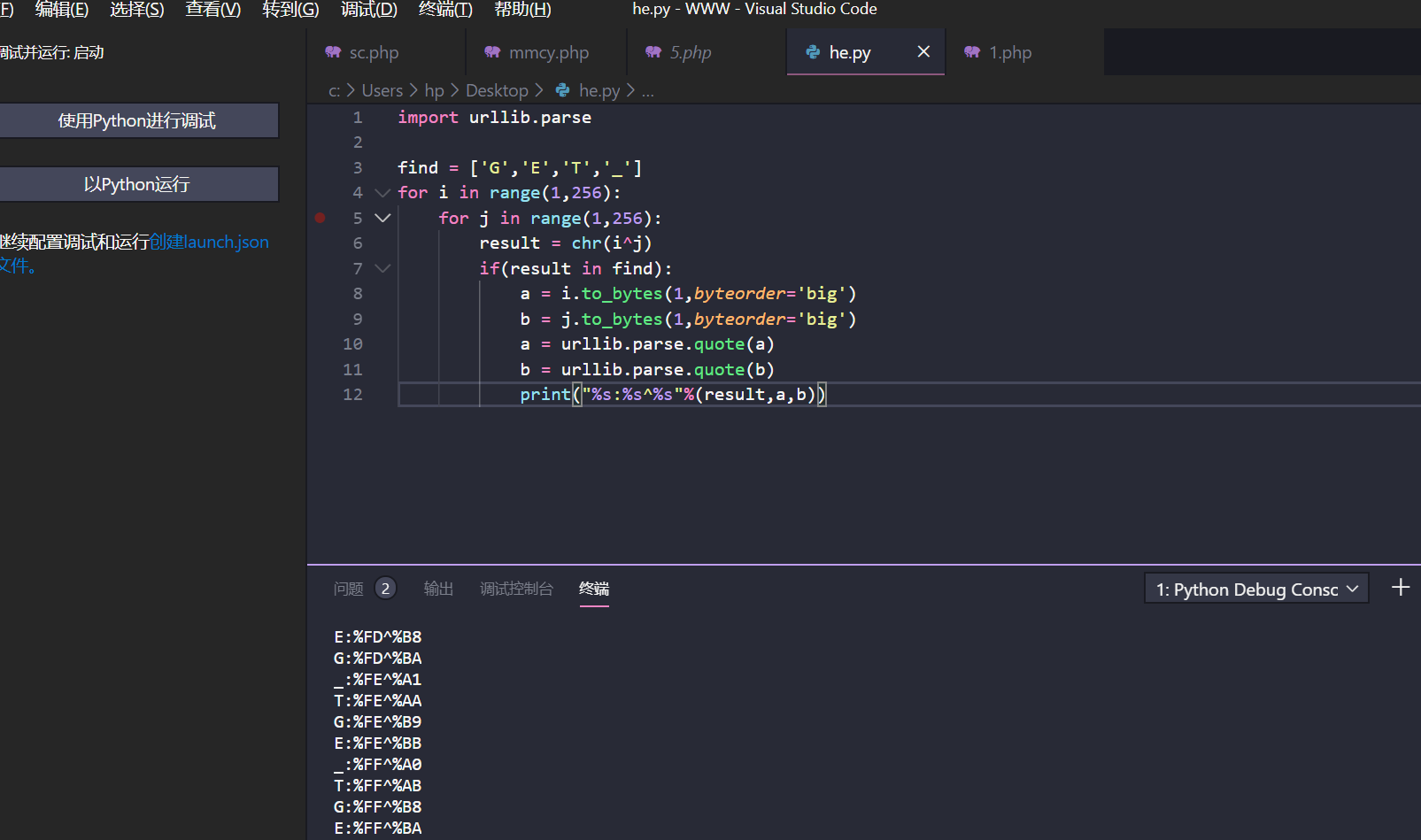Viewport: 1421px width, 840px height.
Task: Click terminal output line _:%FE^%A1
Action: [x=378, y=679]
